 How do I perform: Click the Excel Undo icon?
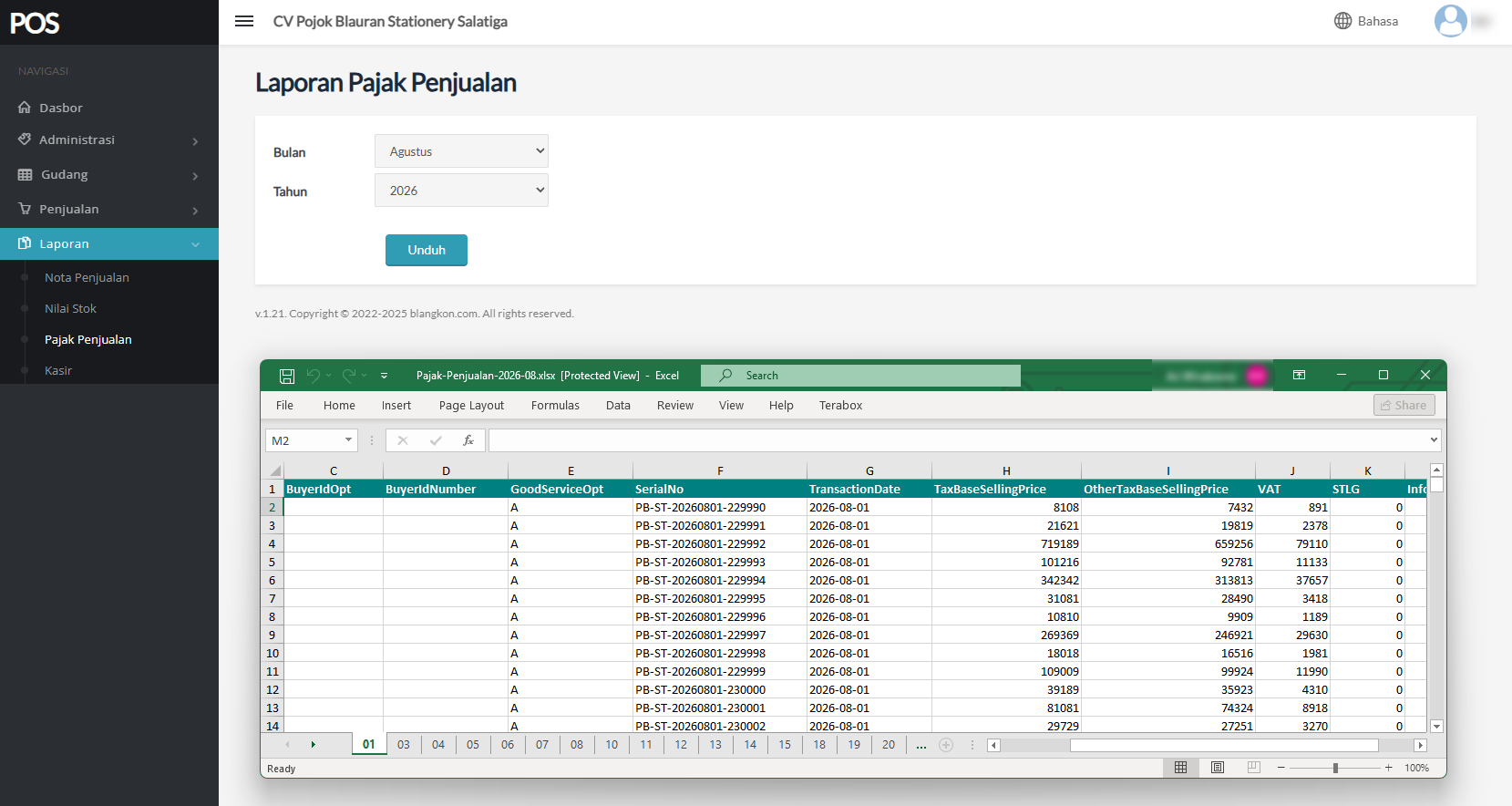314,376
